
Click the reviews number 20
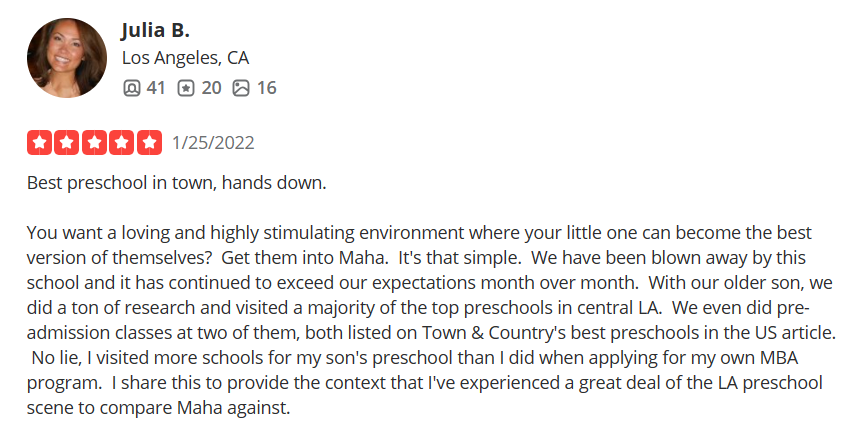tap(211, 88)
